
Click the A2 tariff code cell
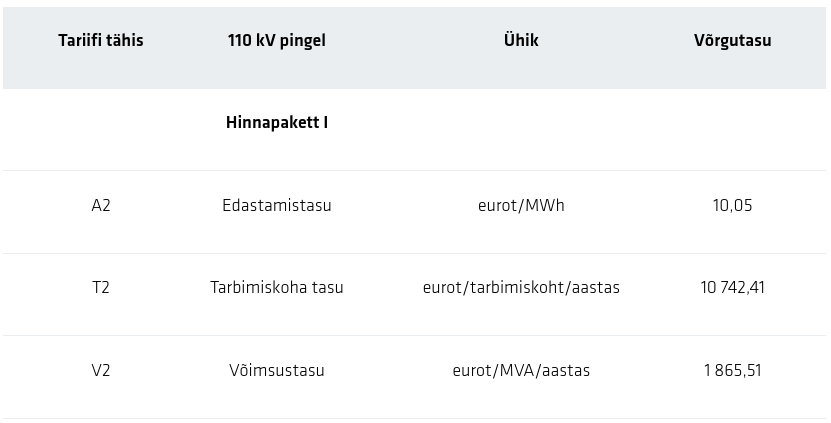click(x=101, y=205)
